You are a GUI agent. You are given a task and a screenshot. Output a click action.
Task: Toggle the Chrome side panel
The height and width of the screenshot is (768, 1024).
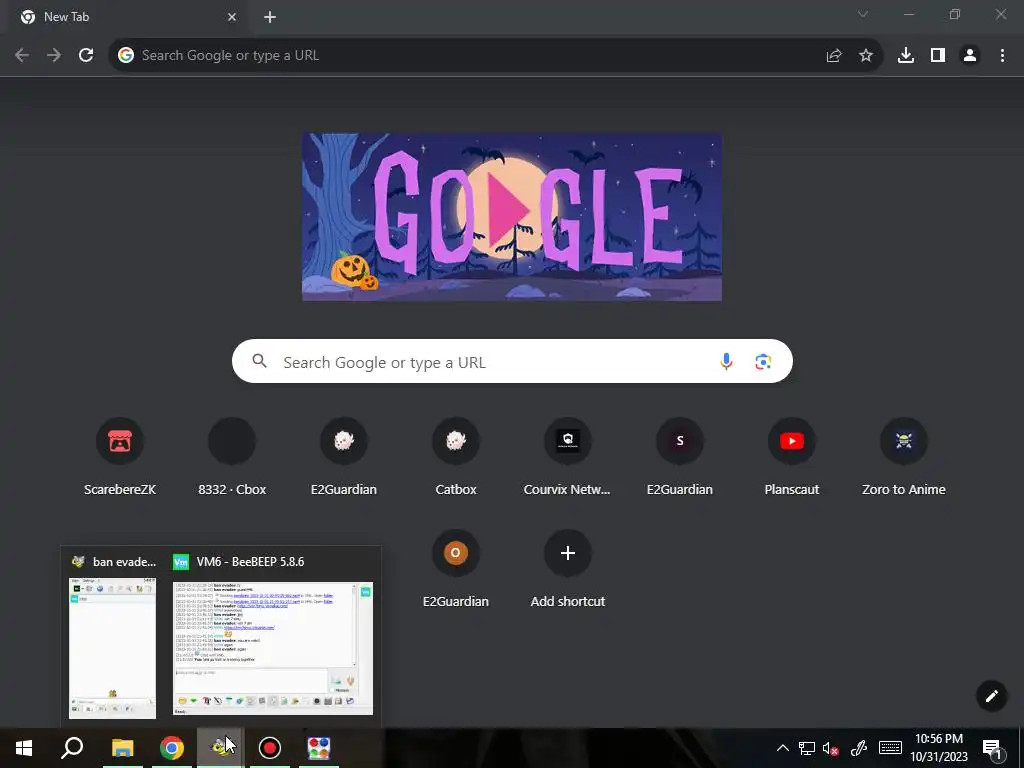[x=938, y=56]
